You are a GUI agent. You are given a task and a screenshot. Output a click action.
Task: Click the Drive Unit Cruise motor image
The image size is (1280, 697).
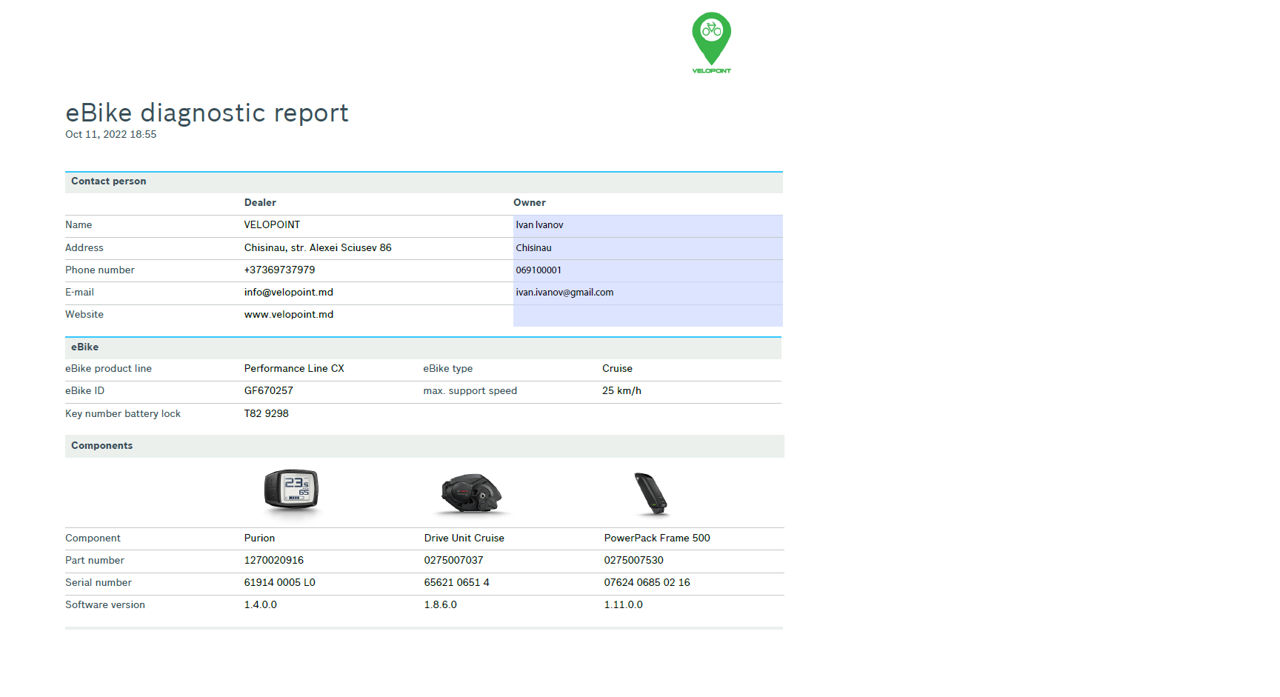472,493
